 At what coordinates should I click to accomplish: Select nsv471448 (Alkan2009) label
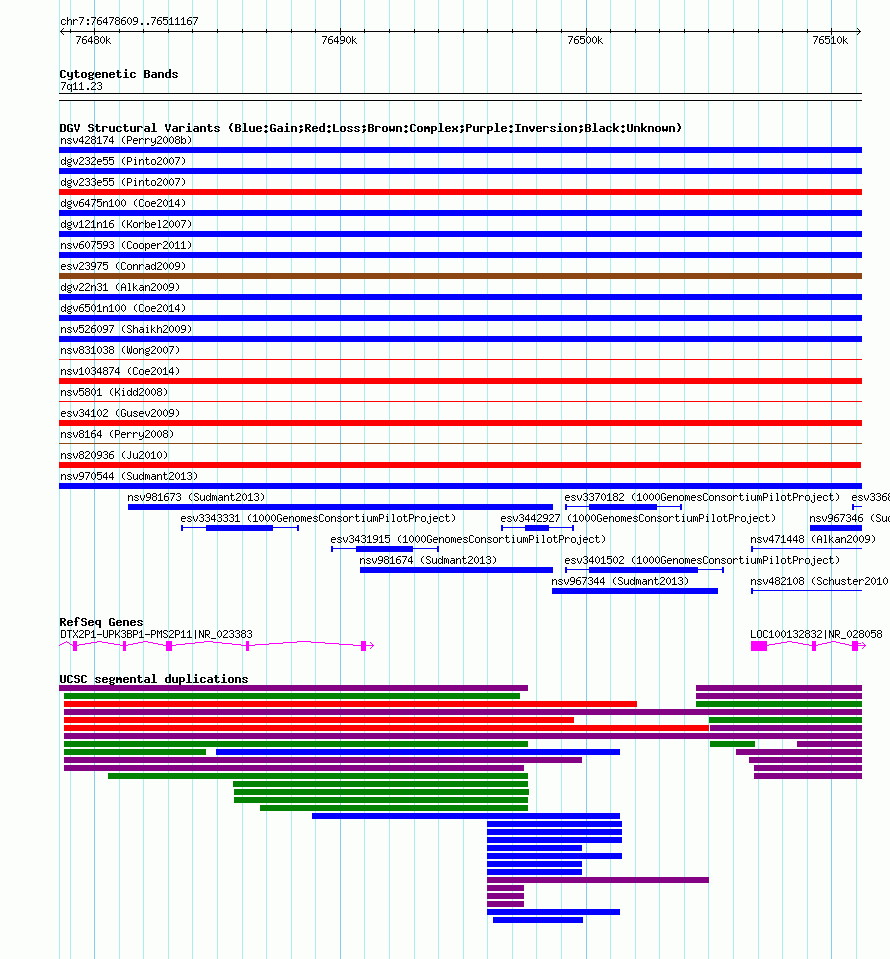[813, 539]
